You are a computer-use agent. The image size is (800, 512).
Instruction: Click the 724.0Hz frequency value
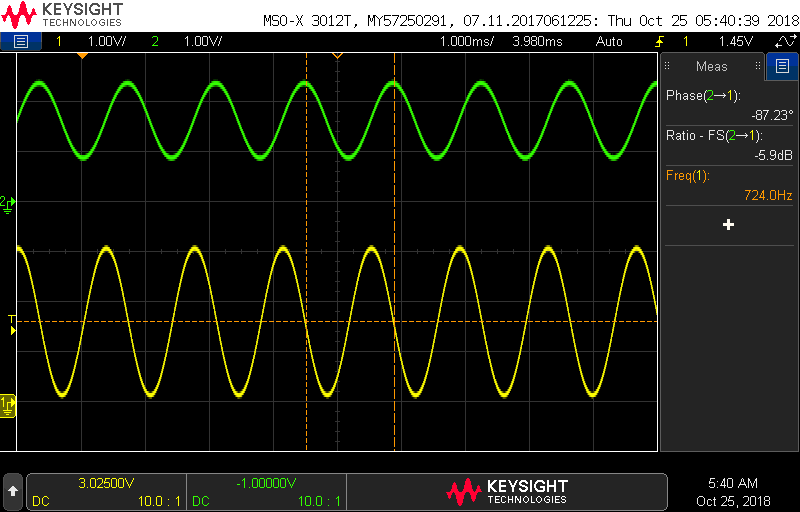768,195
